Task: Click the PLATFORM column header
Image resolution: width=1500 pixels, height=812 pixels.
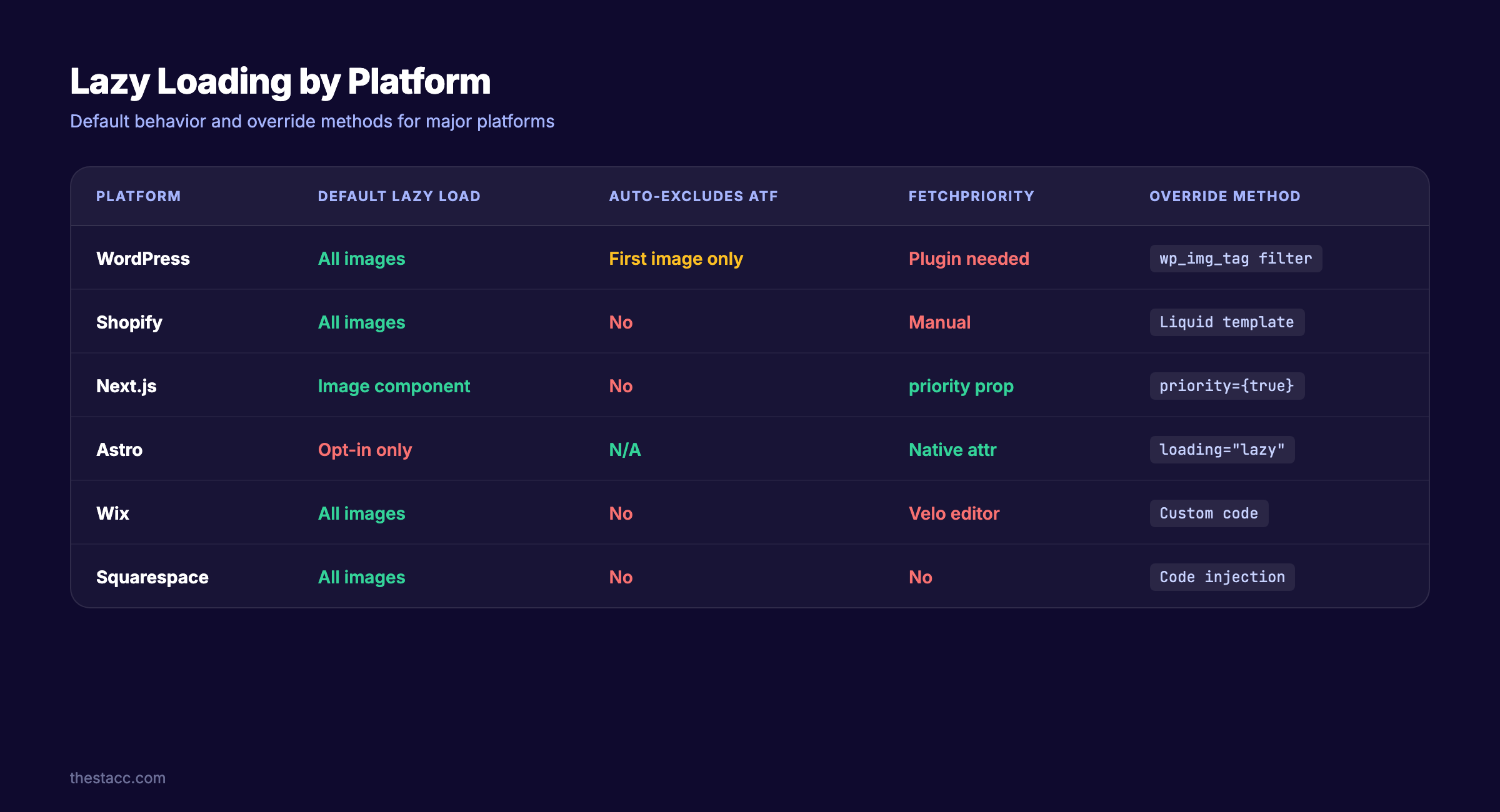Action: tap(139, 196)
